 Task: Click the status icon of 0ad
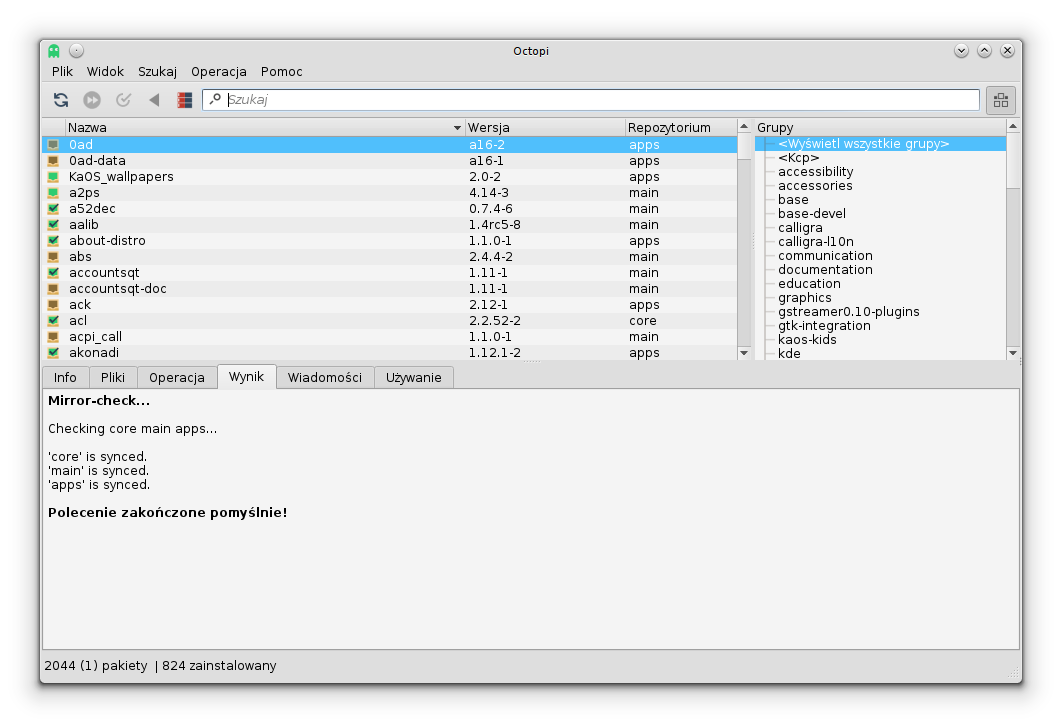tap(54, 145)
